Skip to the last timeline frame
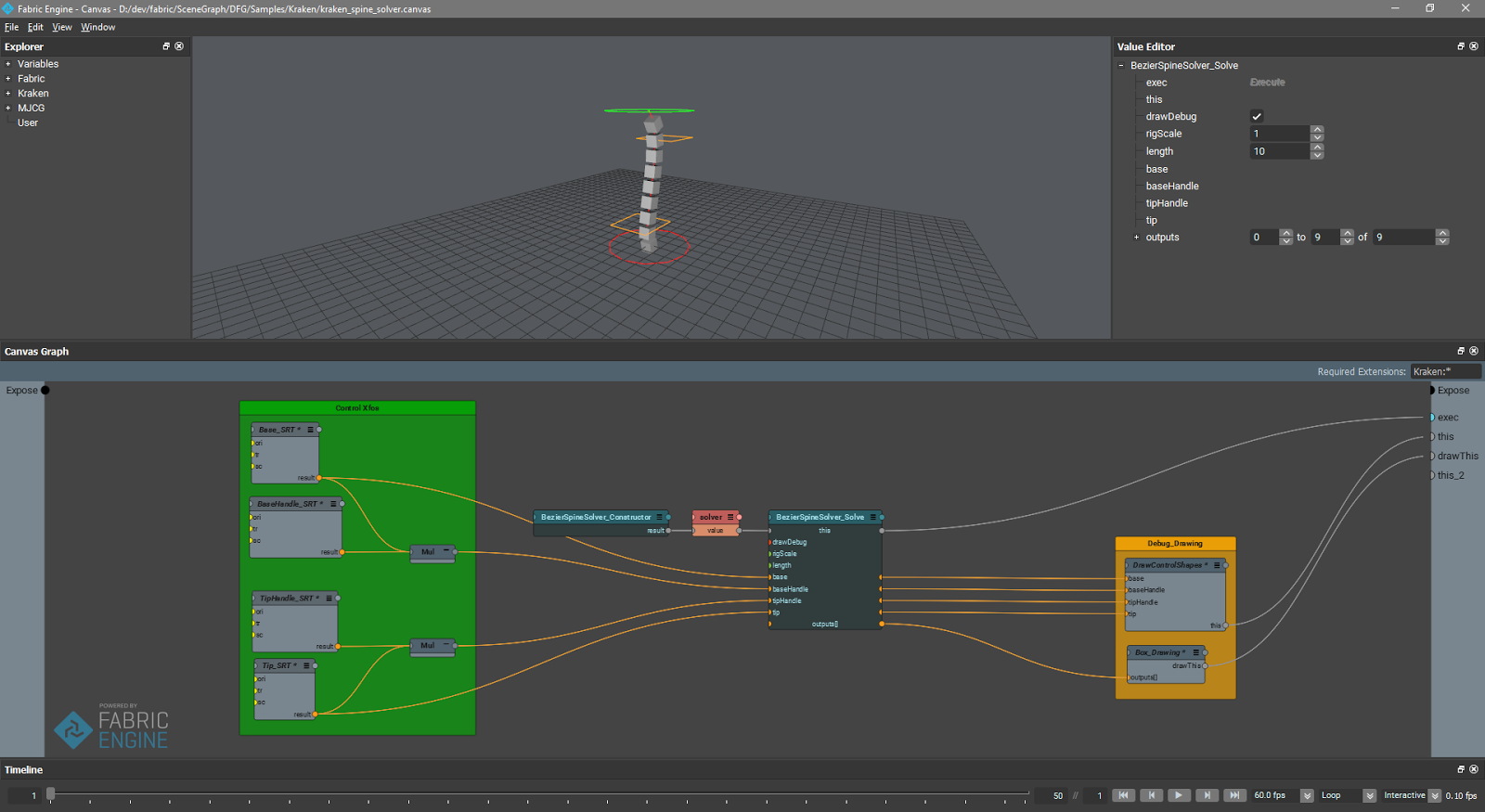 [x=1234, y=795]
